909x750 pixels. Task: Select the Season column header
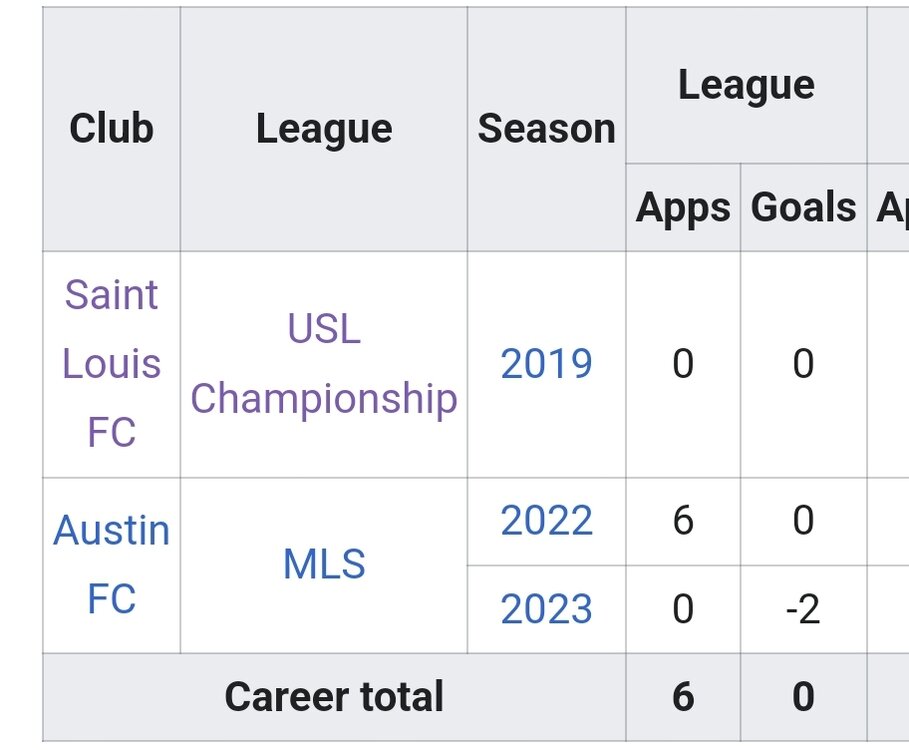546,128
